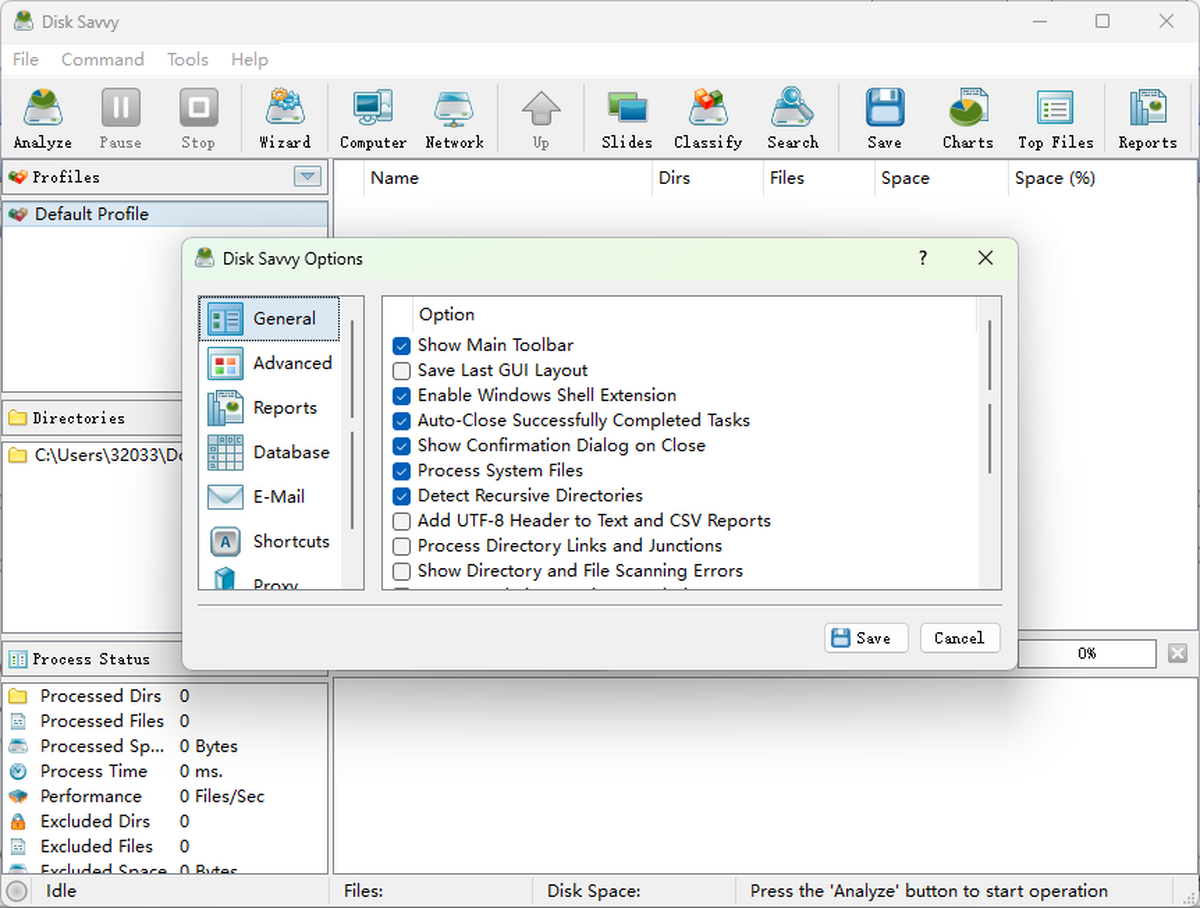Image resolution: width=1200 pixels, height=908 pixels.
Task: Click the Computer toolbar icon
Action: point(372,117)
